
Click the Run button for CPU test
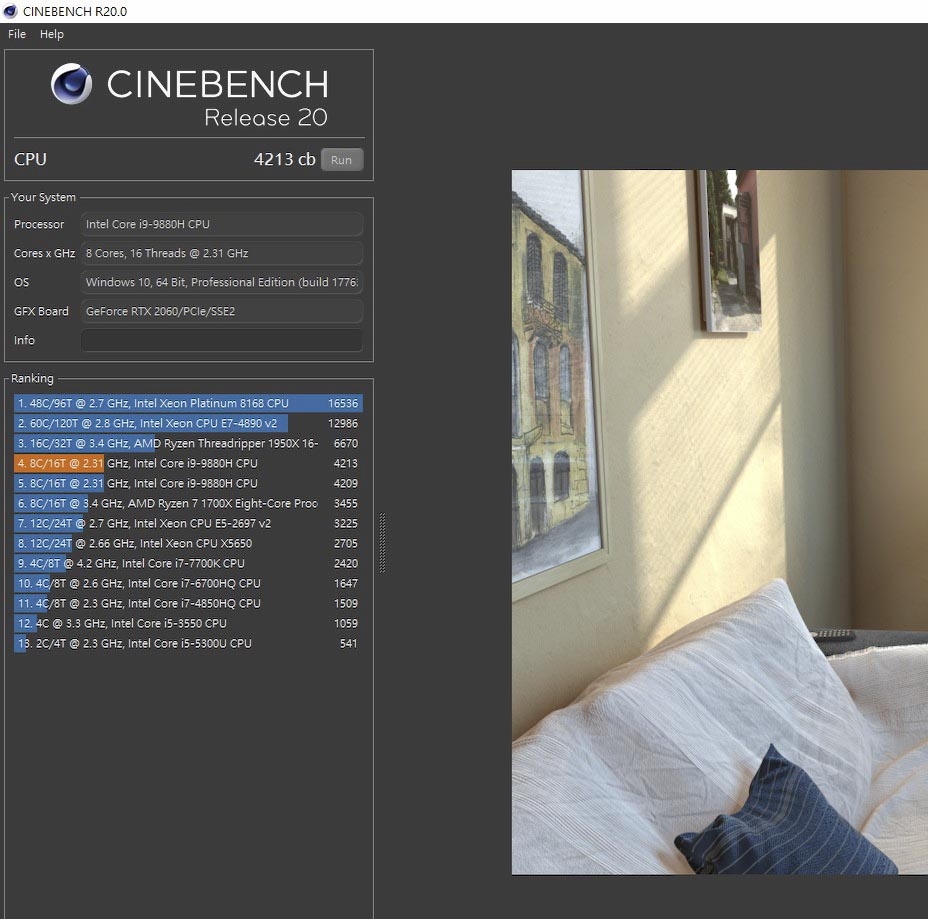(x=341, y=160)
